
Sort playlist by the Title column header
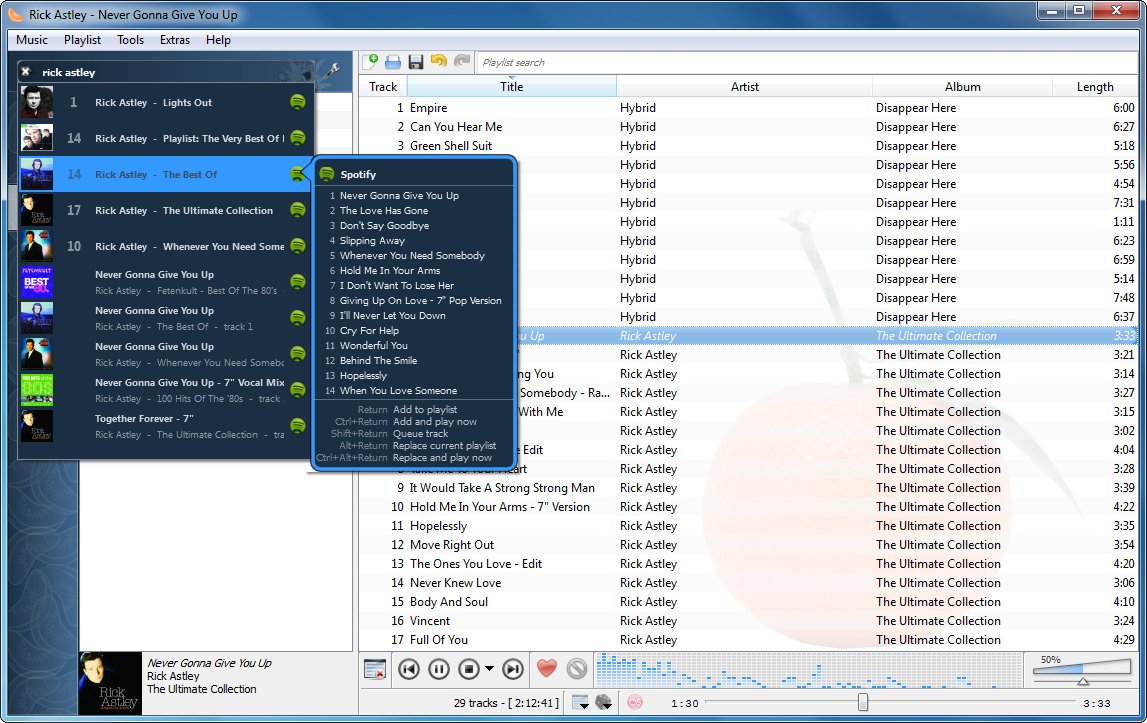pos(511,86)
